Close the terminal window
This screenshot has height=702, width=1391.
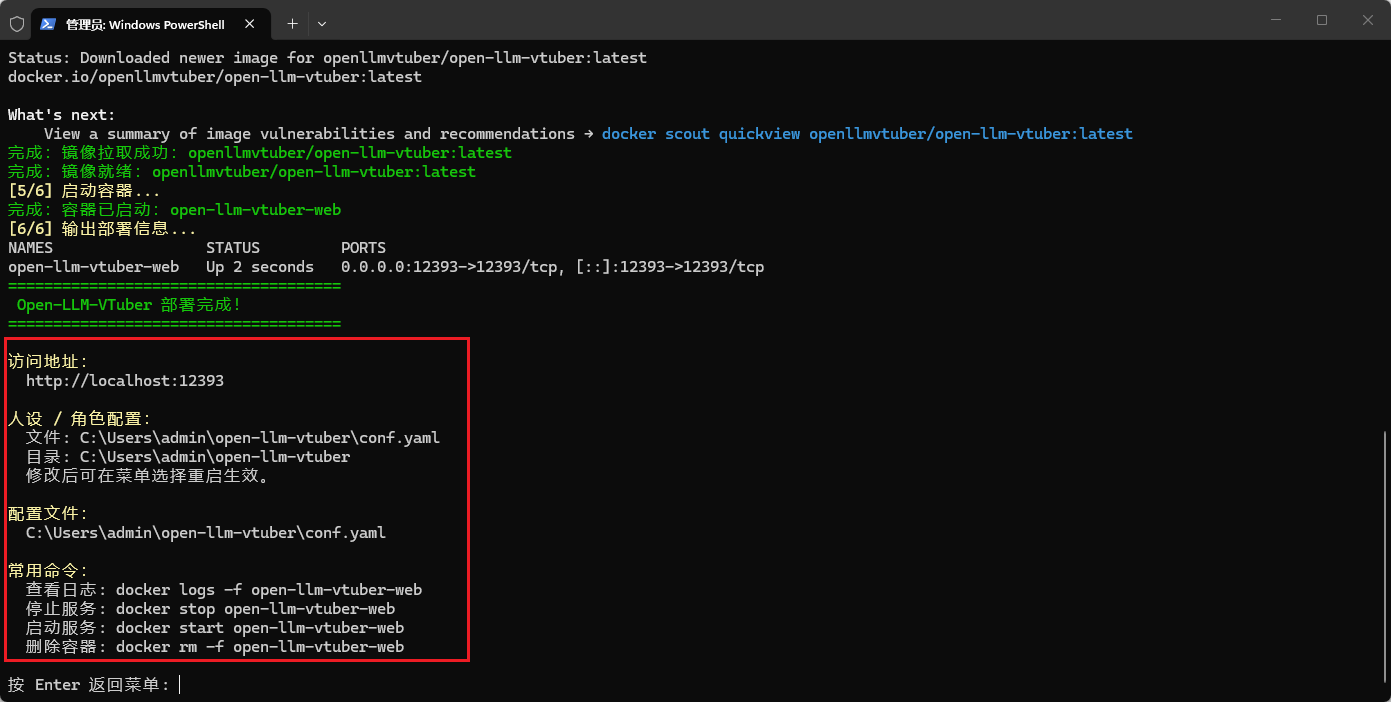pos(1368,20)
